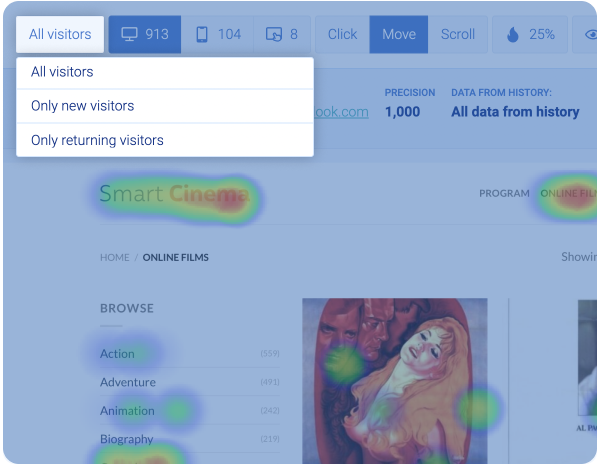597x464 pixels.
Task: Open the partially hidden ook.com link
Action: point(341,112)
